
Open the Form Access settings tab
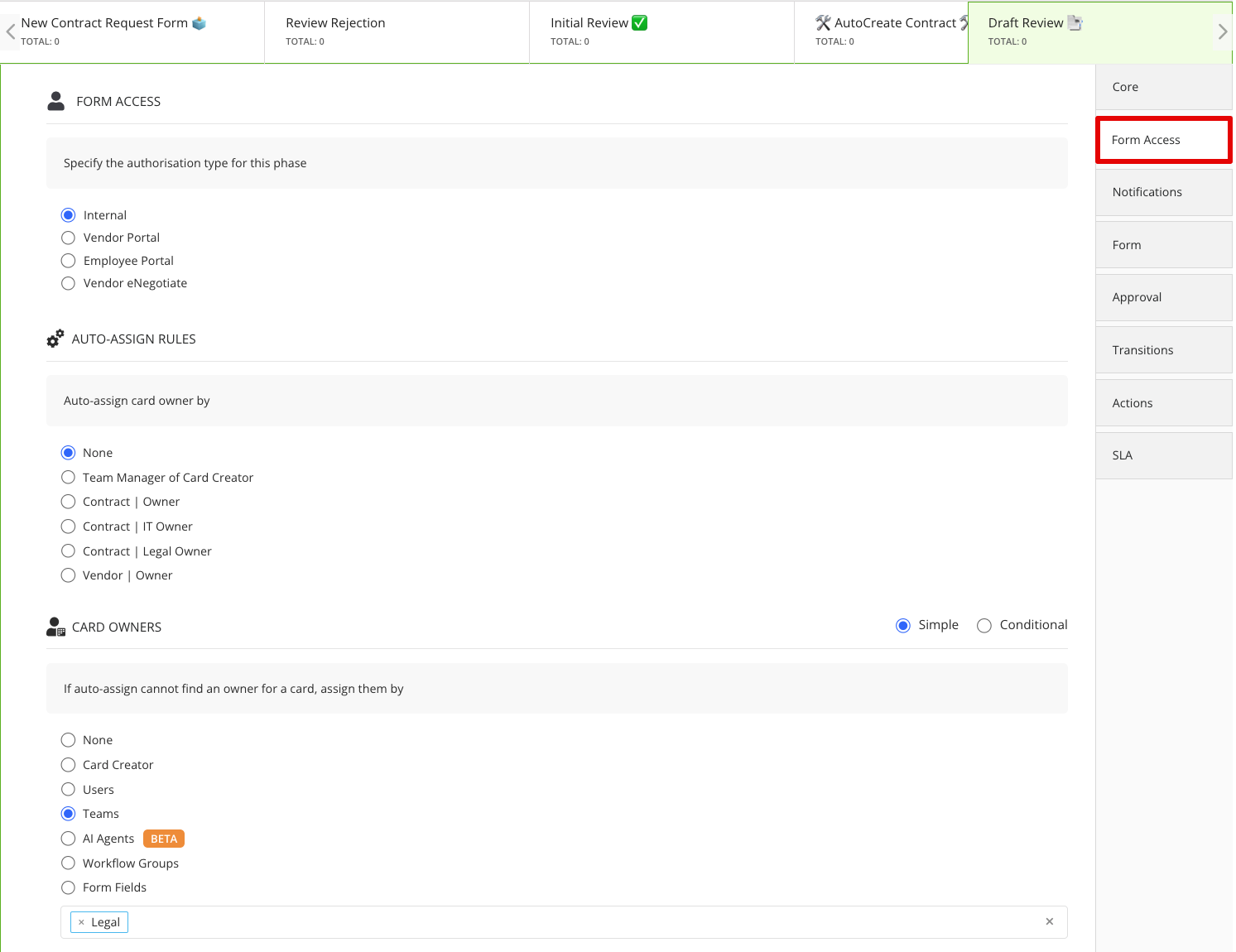click(1164, 140)
